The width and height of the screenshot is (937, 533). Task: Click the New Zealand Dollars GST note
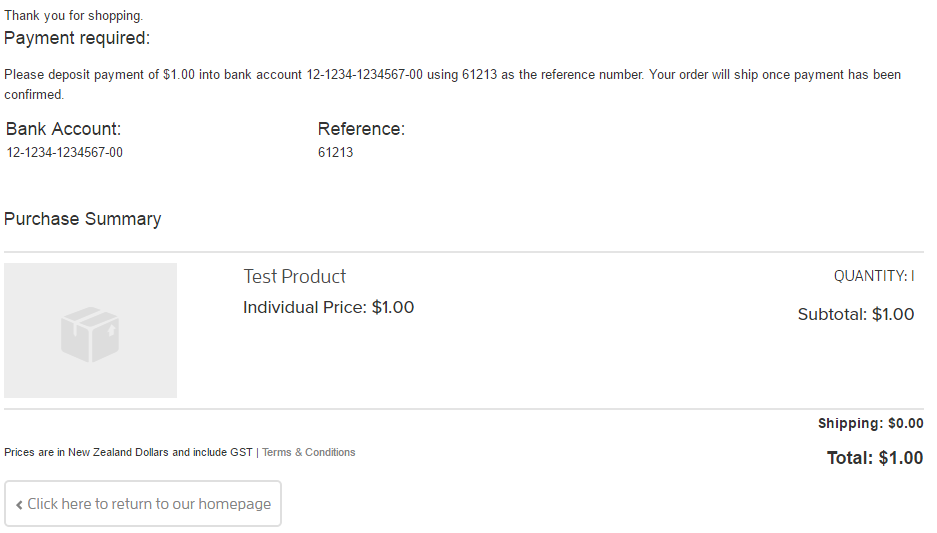pos(128,452)
